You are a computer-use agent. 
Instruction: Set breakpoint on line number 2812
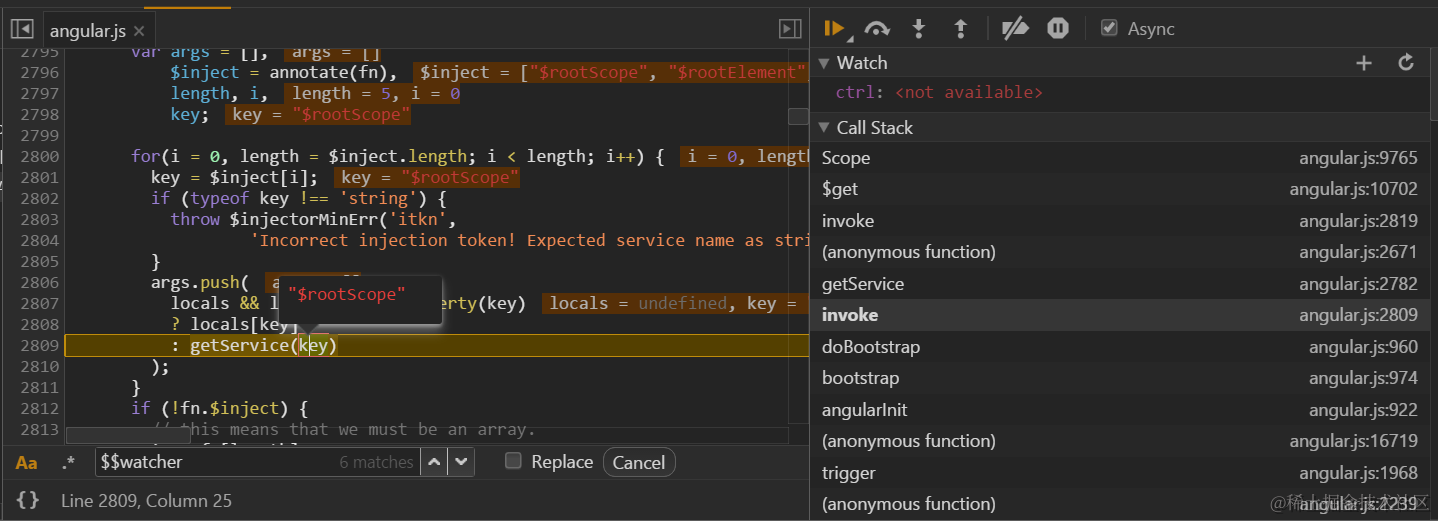(38, 408)
